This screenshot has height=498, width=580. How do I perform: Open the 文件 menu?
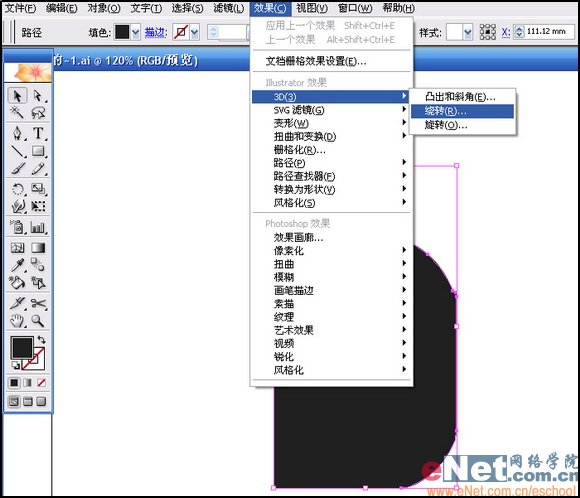[20, 8]
